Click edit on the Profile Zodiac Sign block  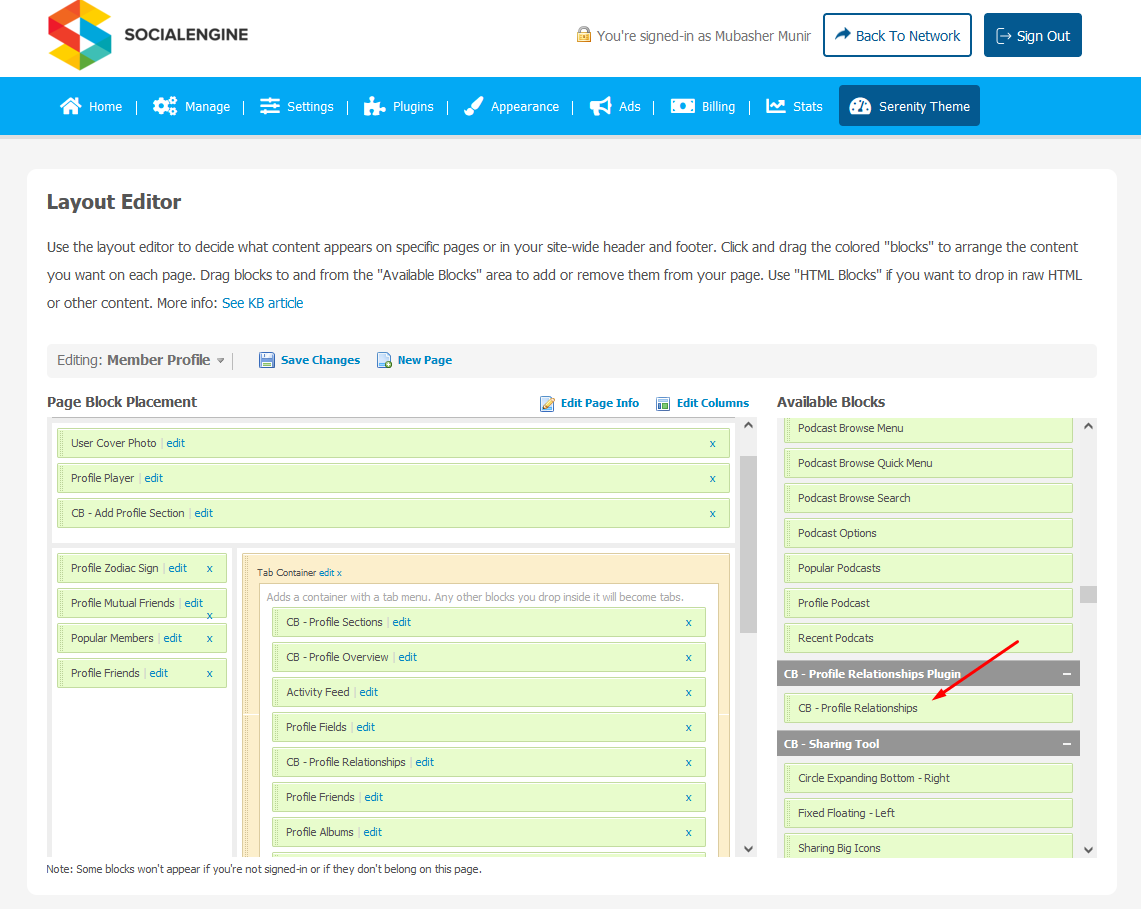[x=178, y=568]
